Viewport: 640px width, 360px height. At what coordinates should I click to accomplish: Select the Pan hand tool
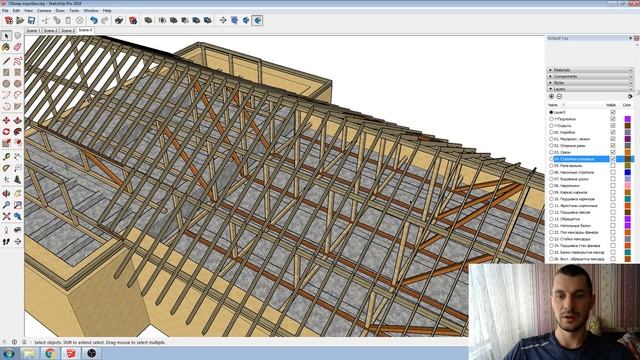[18, 193]
